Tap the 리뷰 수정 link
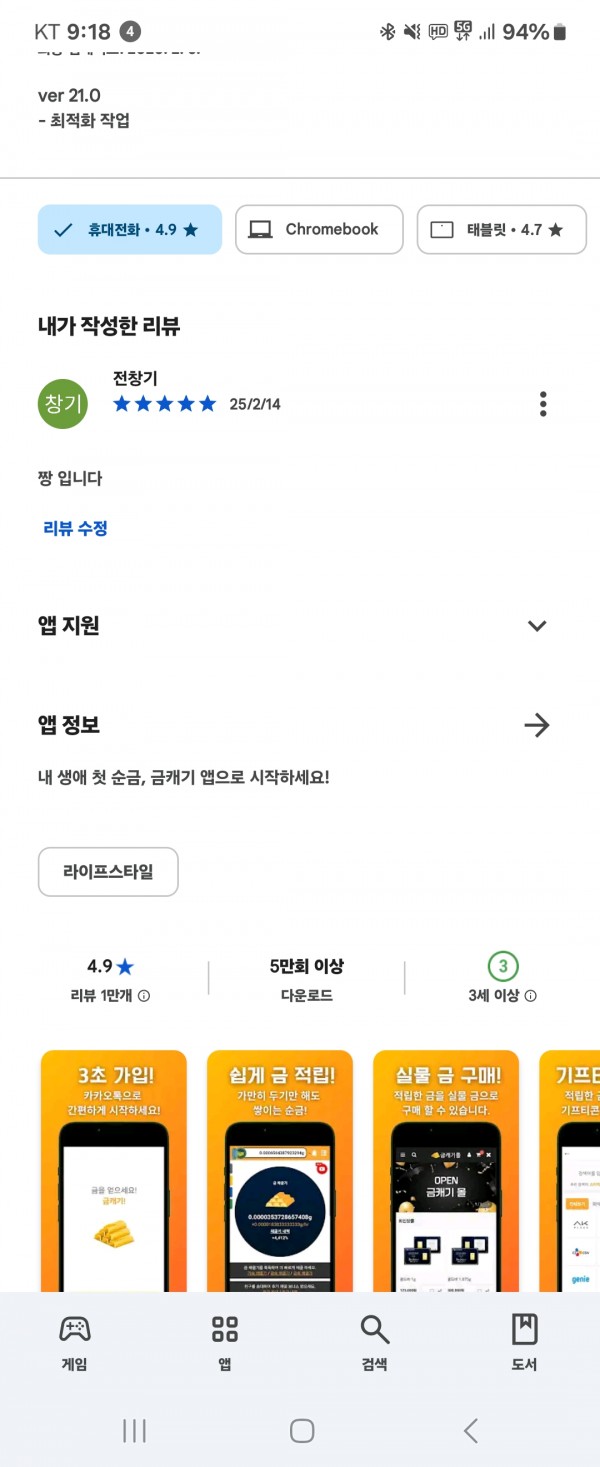Image resolution: width=600 pixels, height=1467 pixels. 75,529
